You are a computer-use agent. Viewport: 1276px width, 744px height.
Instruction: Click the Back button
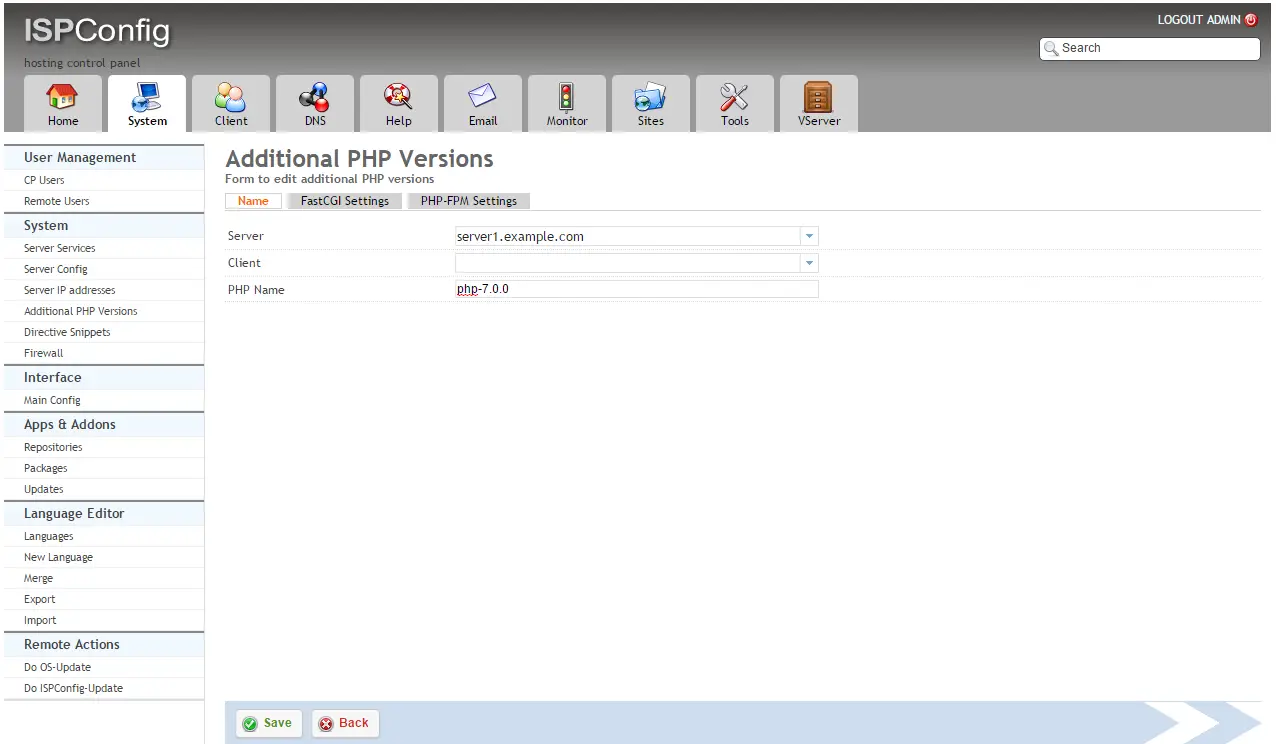345,724
